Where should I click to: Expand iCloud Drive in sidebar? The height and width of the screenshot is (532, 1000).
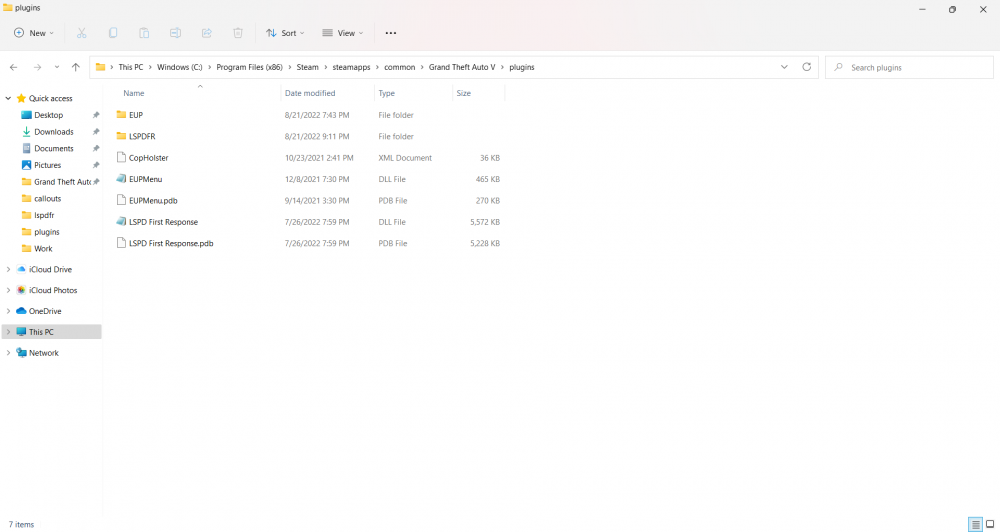[8, 269]
